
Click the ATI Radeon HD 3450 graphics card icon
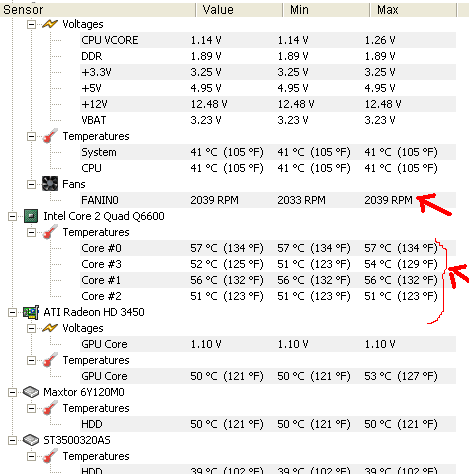tap(31, 312)
